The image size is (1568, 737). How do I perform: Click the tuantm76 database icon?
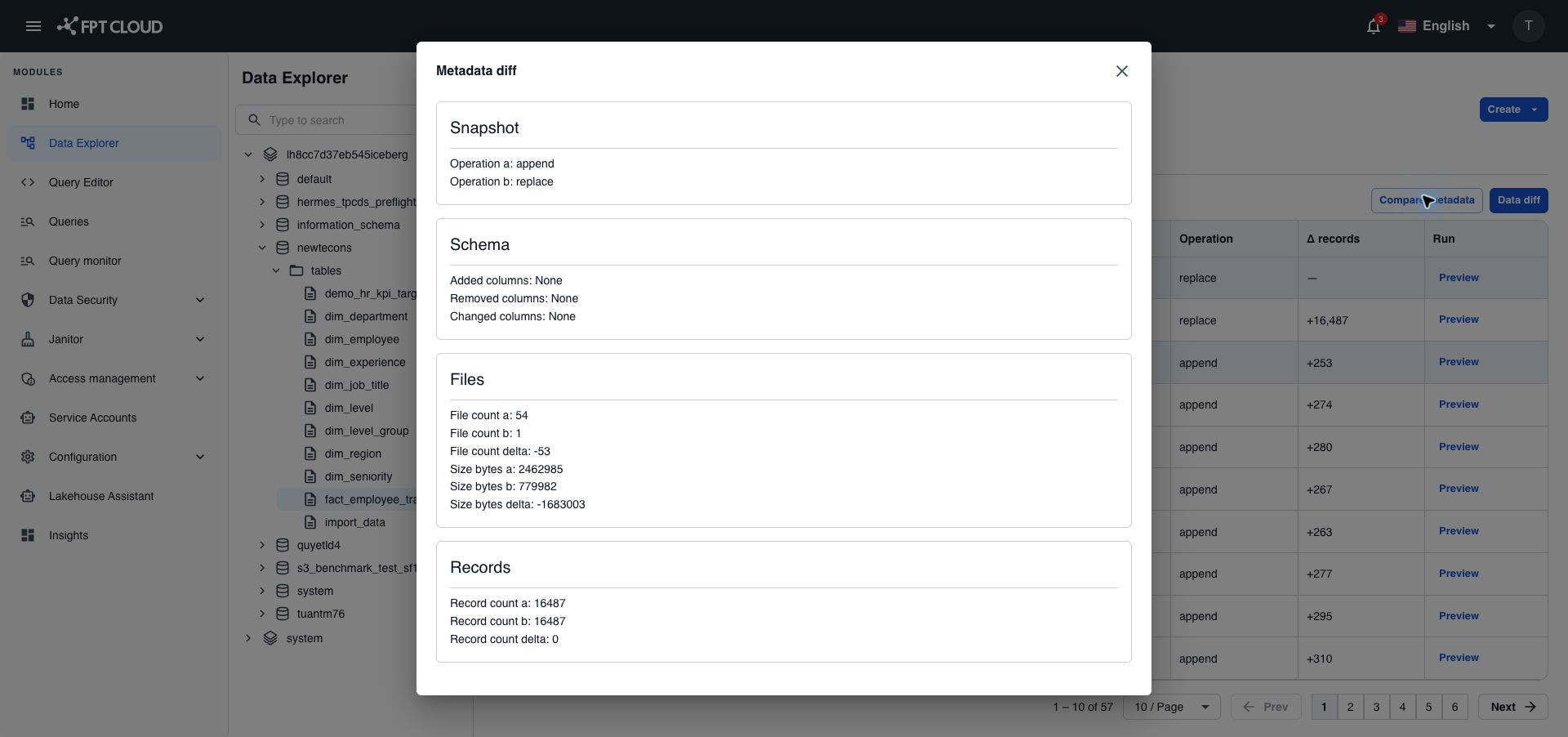pos(283,614)
